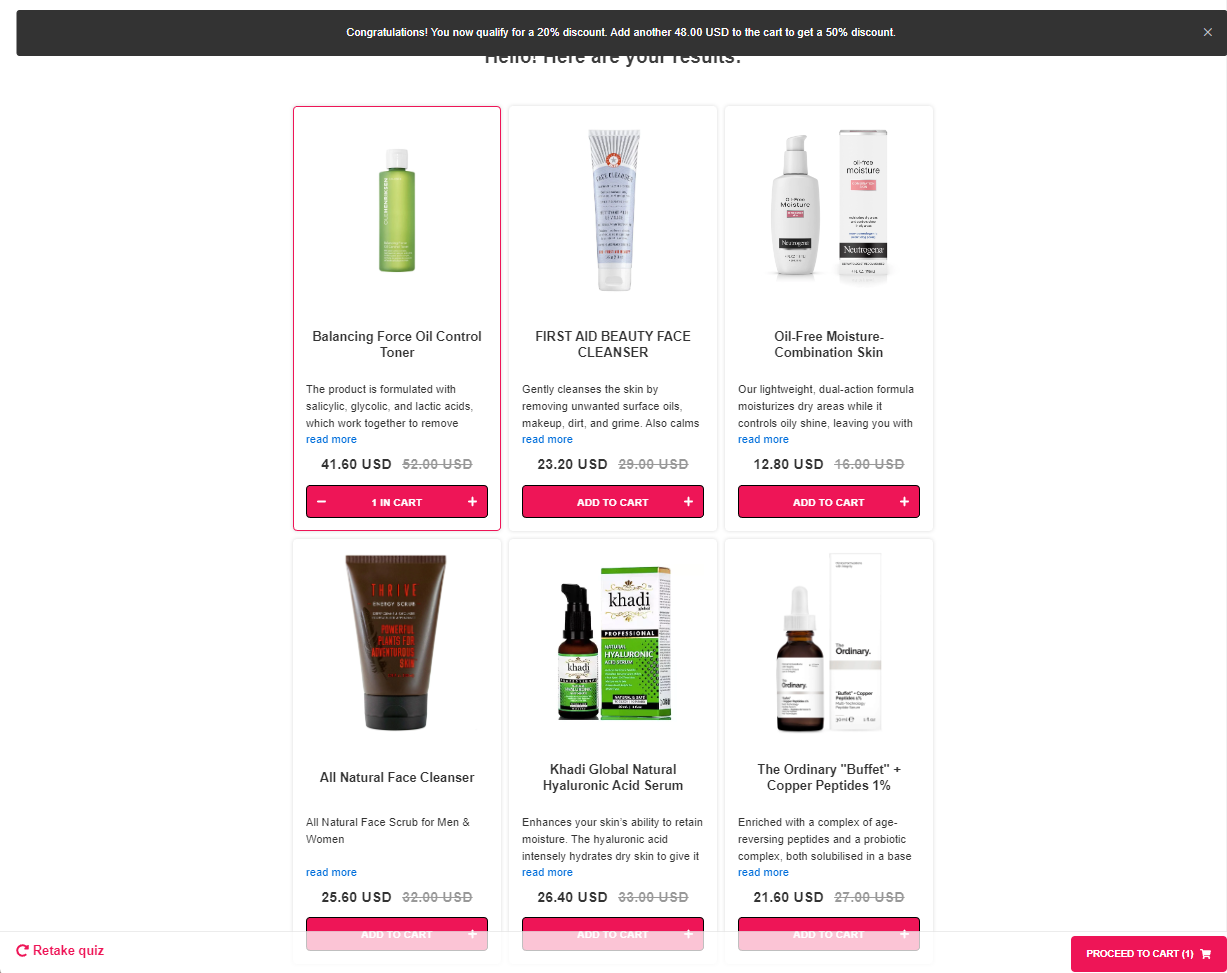Increase Balancing Force Toner quantity with plus
The height and width of the screenshot is (973, 1227).
coord(472,502)
